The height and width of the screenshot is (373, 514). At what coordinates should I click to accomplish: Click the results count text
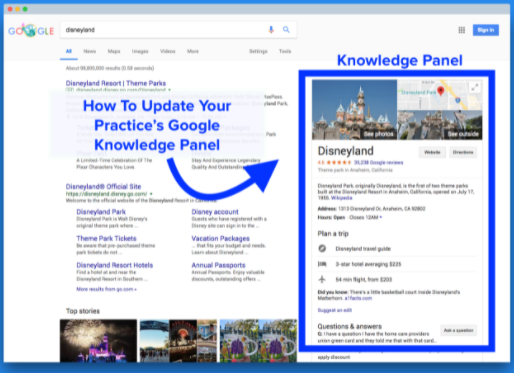point(110,68)
